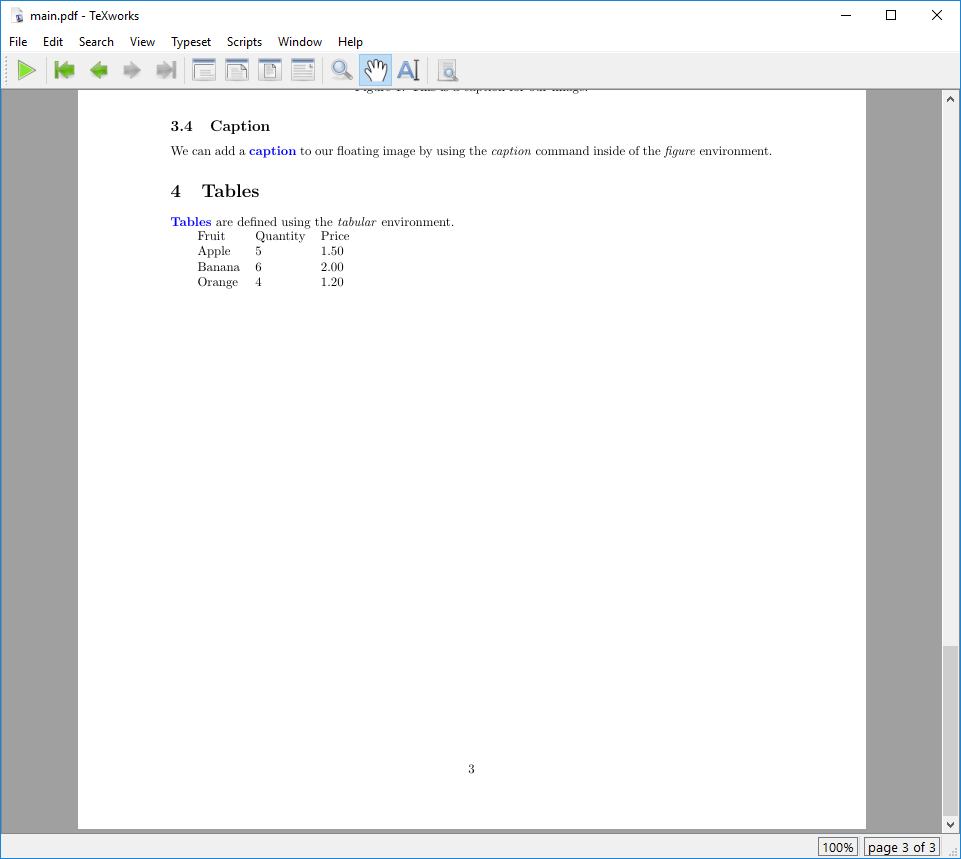This screenshot has width=961, height=859.
Task: Select the magnifying glass zoom tool
Action: pyautogui.click(x=341, y=70)
